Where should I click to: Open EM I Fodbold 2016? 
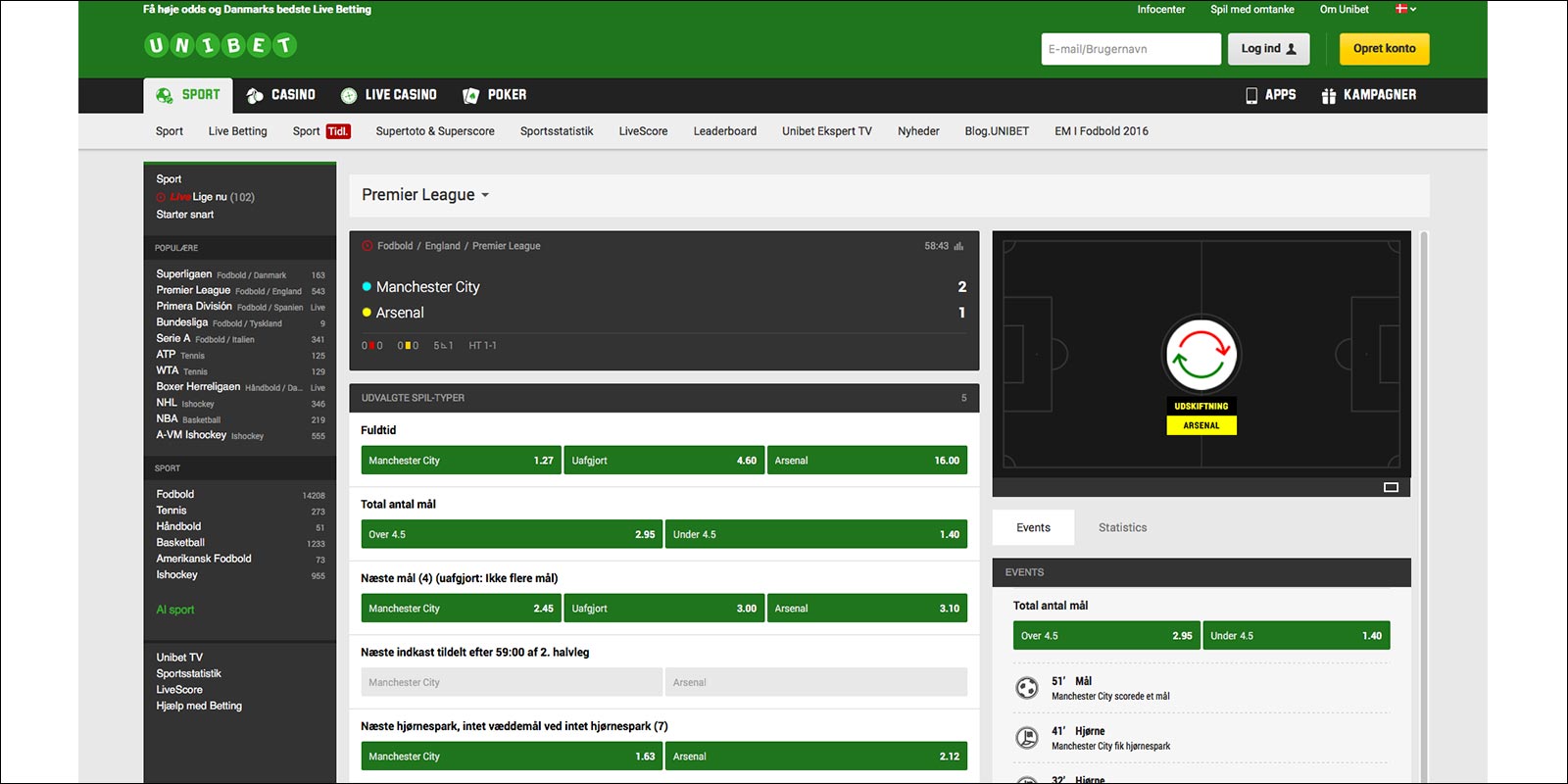pyautogui.click(x=1102, y=131)
